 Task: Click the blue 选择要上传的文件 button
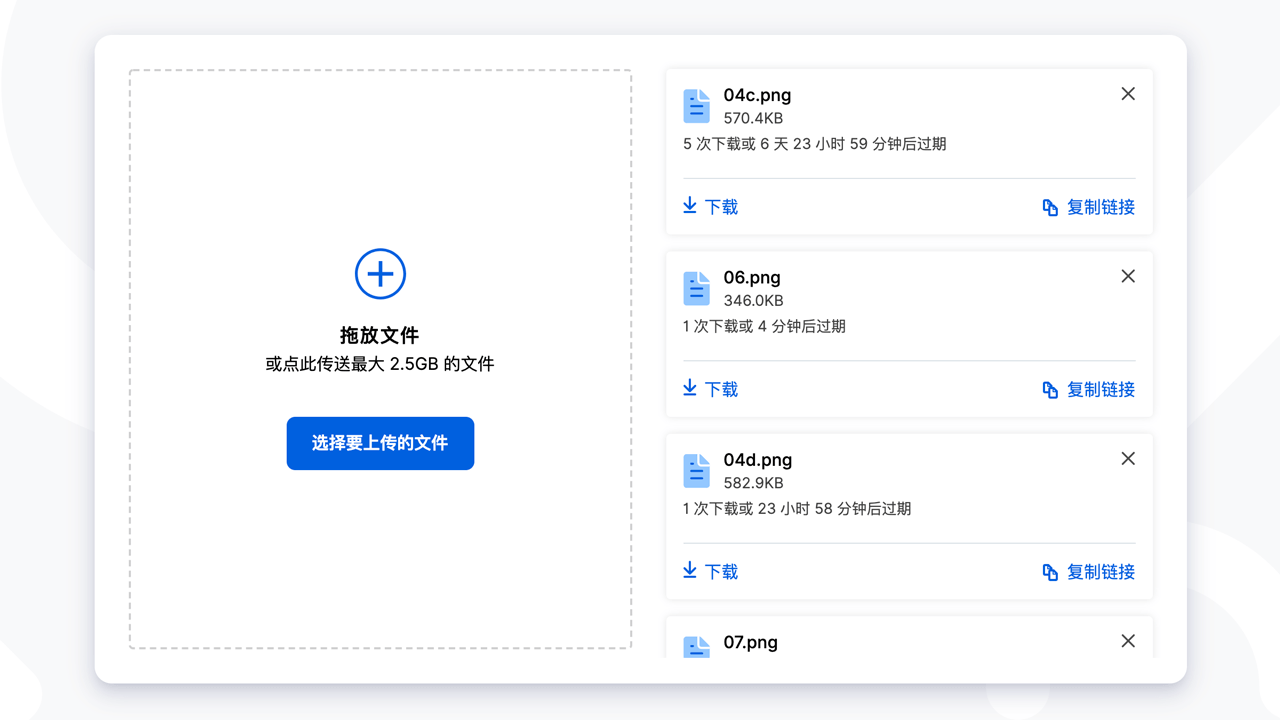pyautogui.click(x=380, y=443)
